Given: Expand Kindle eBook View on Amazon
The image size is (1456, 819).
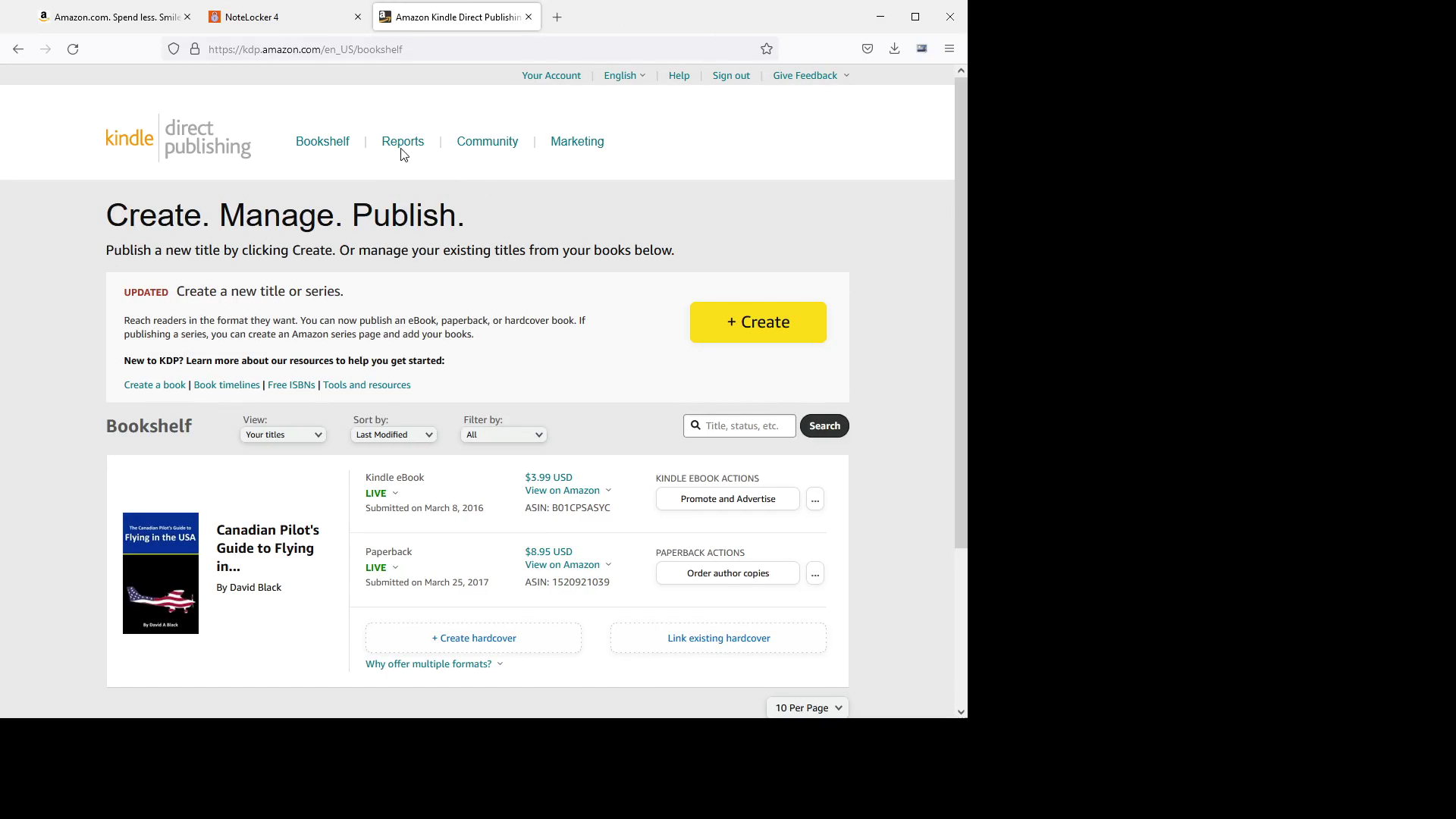Looking at the screenshot, I should 568,491.
